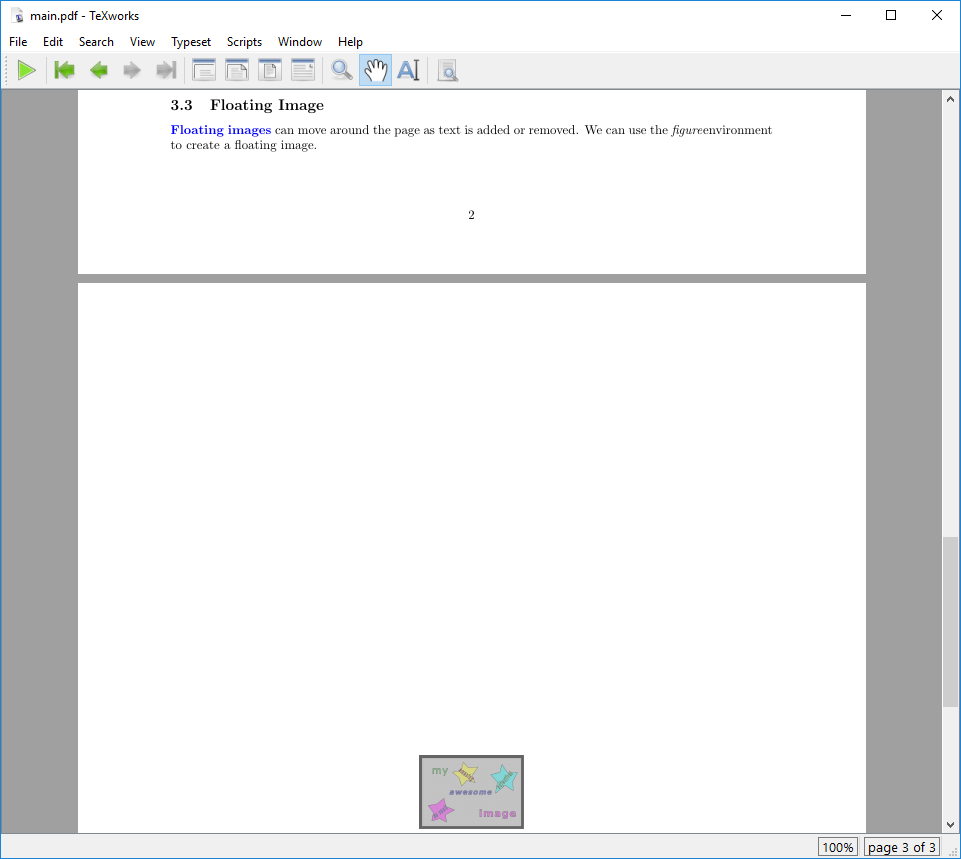The image size is (961, 859).
Task: Open the Scripts menu
Action: pos(244,42)
